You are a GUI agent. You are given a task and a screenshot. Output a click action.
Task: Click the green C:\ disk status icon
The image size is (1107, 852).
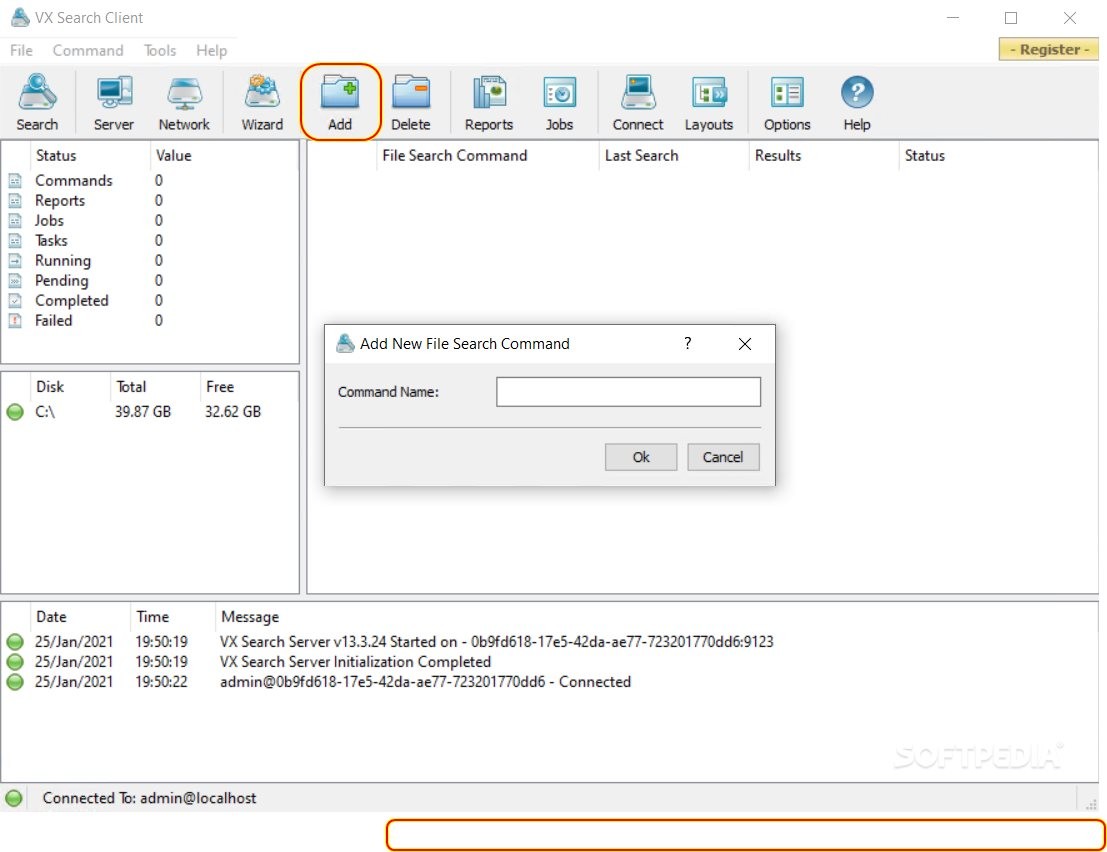tap(15, 412)
